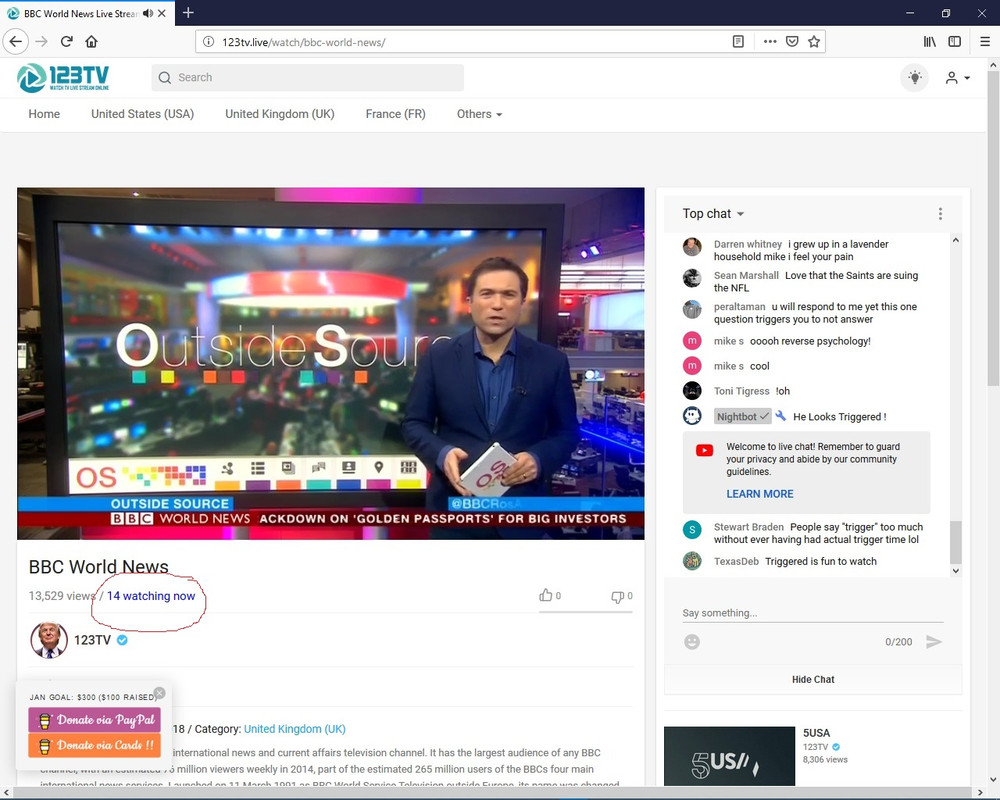This screenshot has height=800, width=1000.
Task: Go back with browser back arrow
Action: tap(15, 41)
